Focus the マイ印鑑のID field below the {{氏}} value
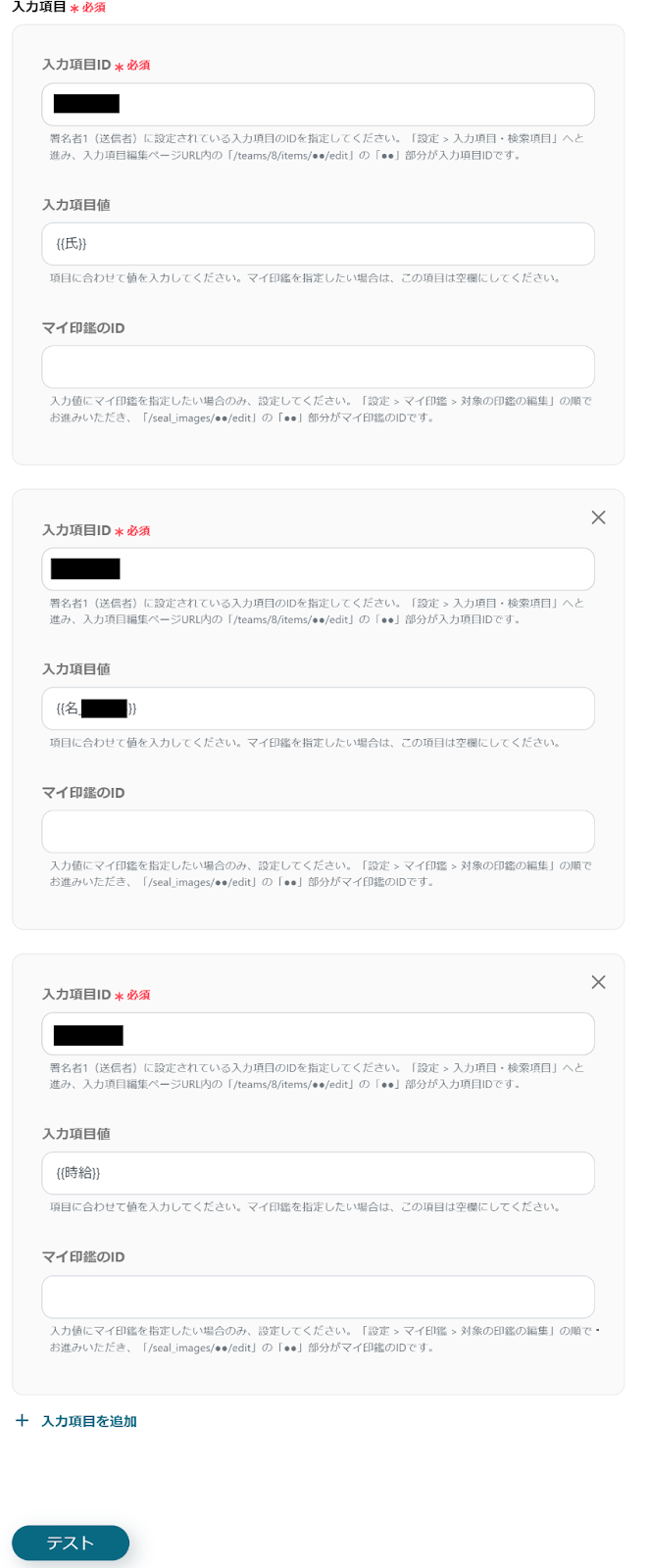648x1568 pixels. [x=318, y=367]
